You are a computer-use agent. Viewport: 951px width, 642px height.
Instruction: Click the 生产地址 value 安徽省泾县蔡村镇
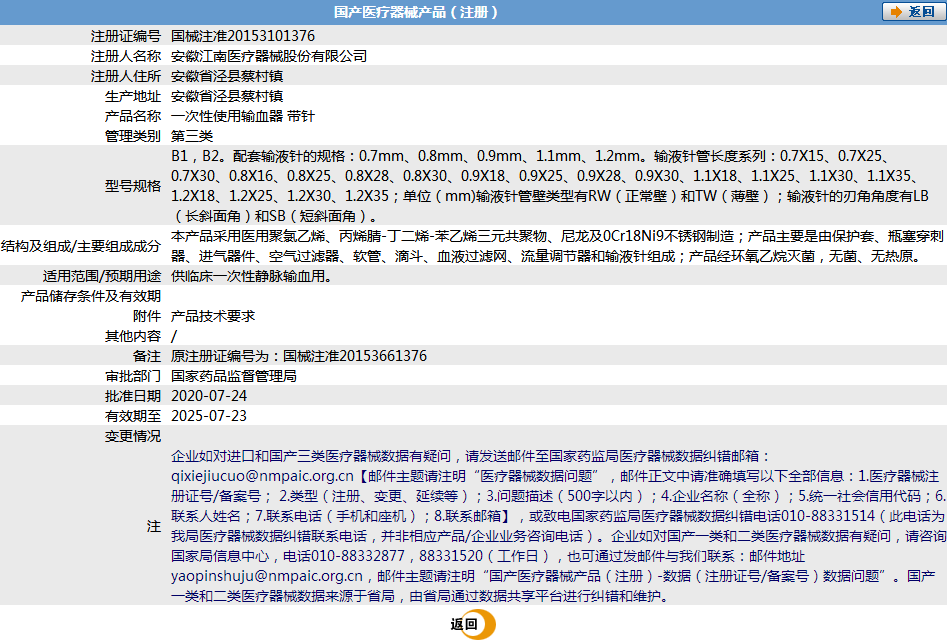point(227,96)
